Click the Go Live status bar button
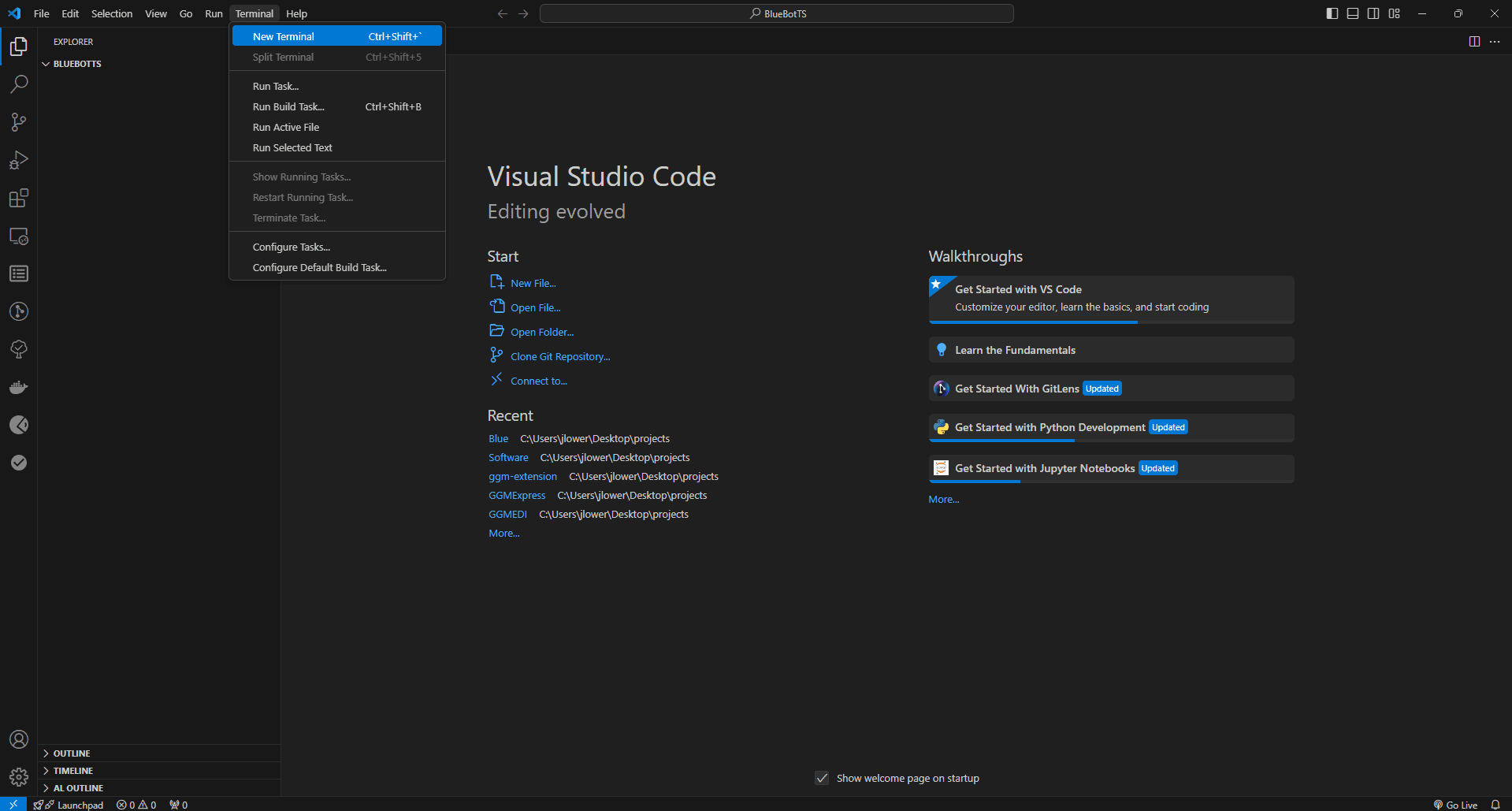The image size is (1512, 811). (1455, 805)
